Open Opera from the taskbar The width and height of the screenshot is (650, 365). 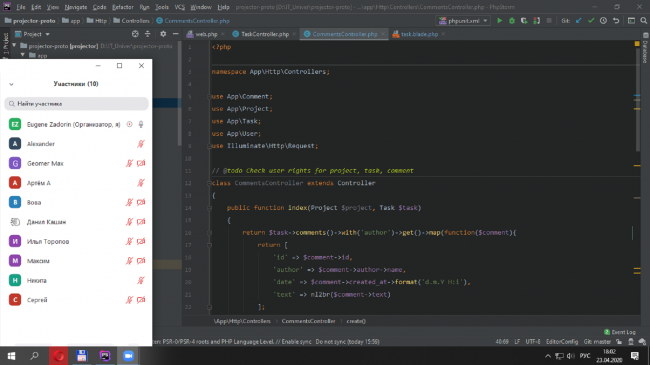[58, 356]
